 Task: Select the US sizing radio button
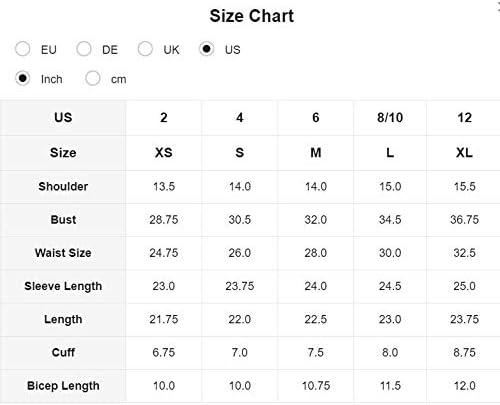click(206, 49)
